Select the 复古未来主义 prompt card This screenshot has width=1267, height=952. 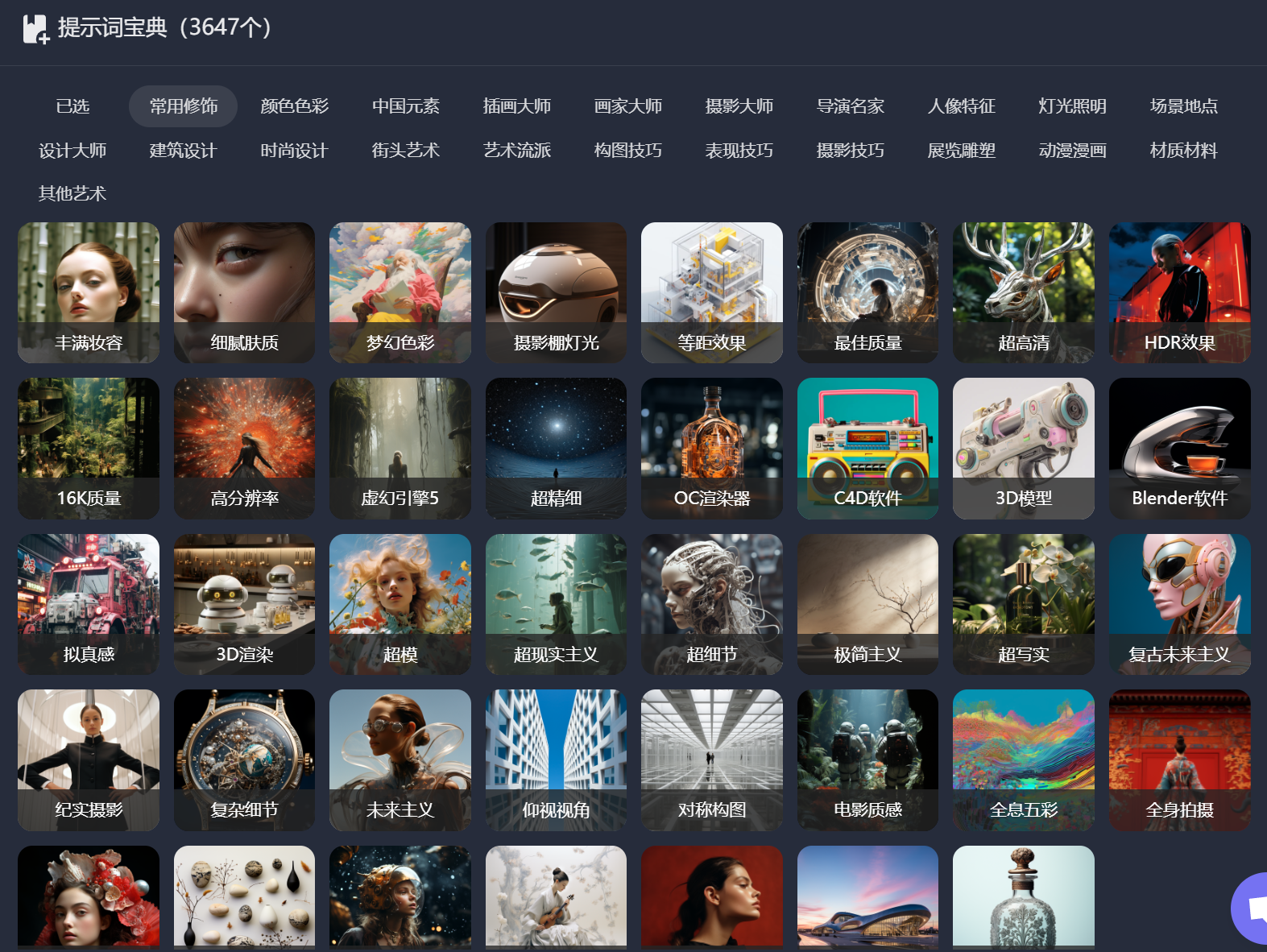coord(1179,604)
